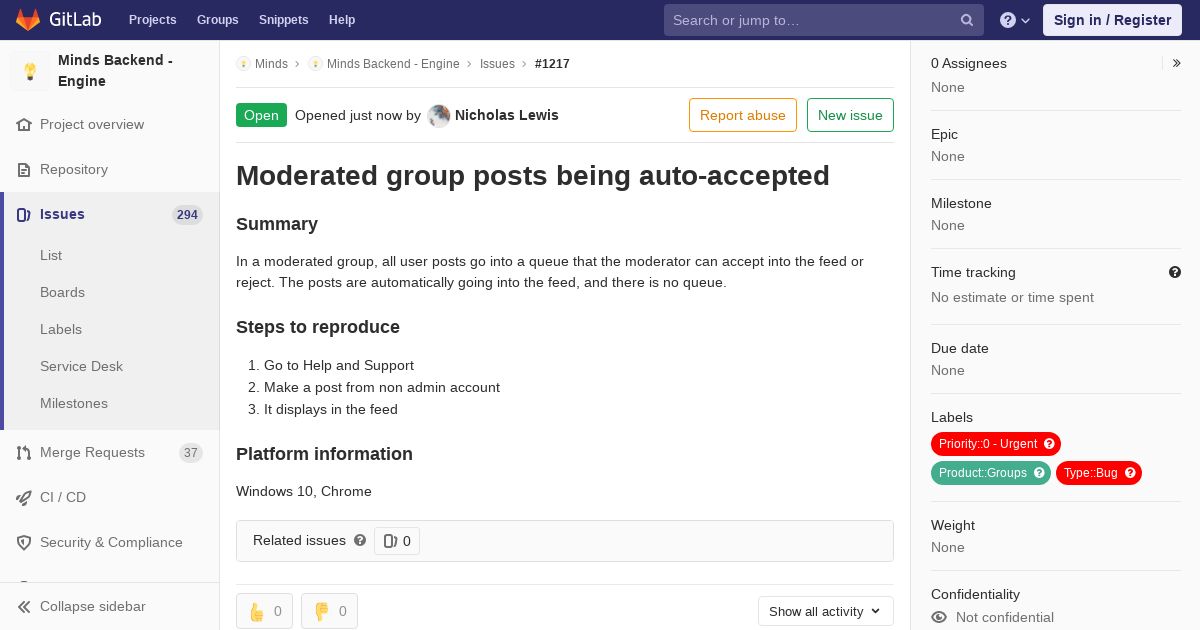Click the CI / CD rocket icon
Screen dimensions: 1200x630
(24, 498)
